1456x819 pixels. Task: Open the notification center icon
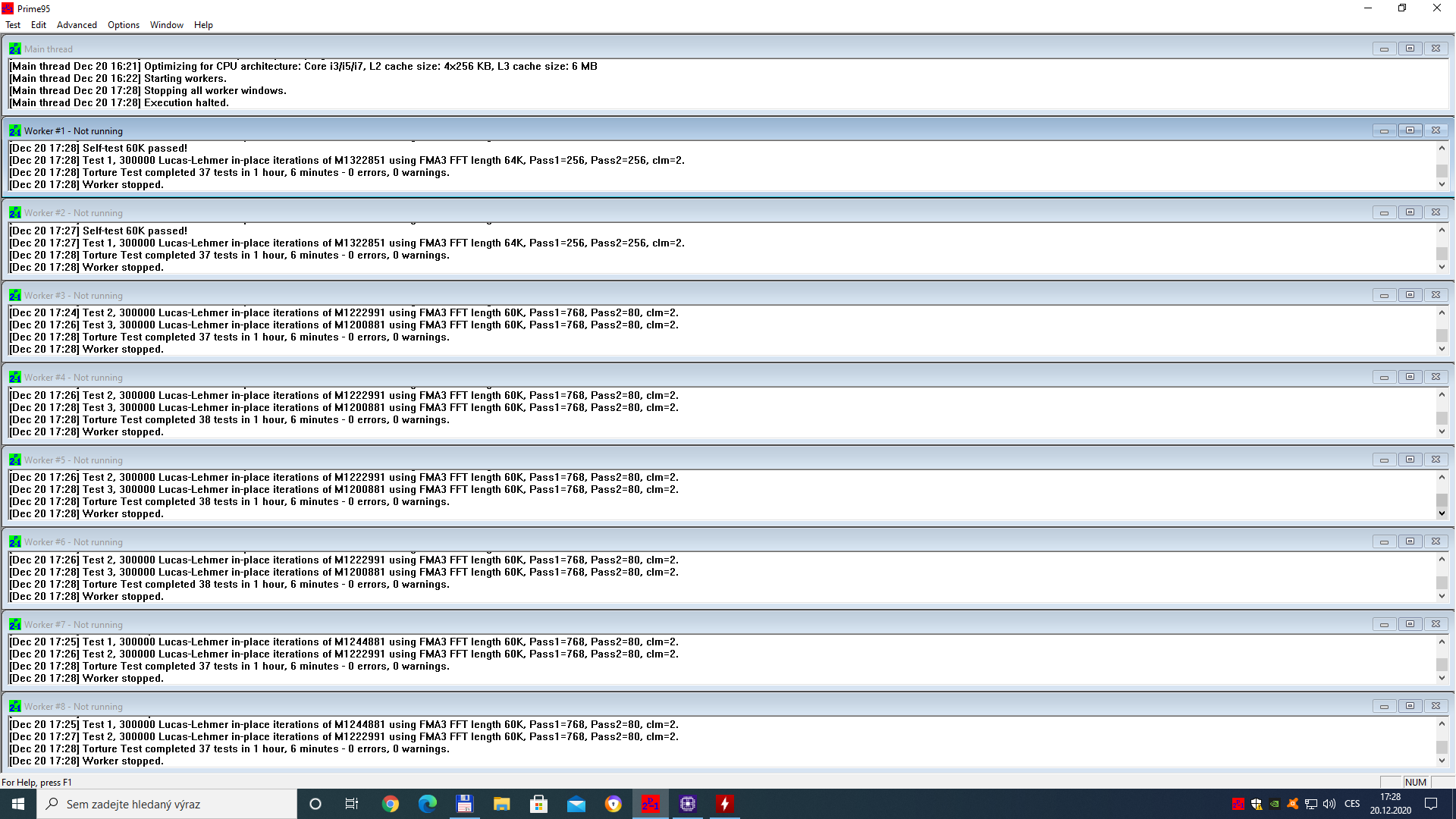coord(1431,804)
